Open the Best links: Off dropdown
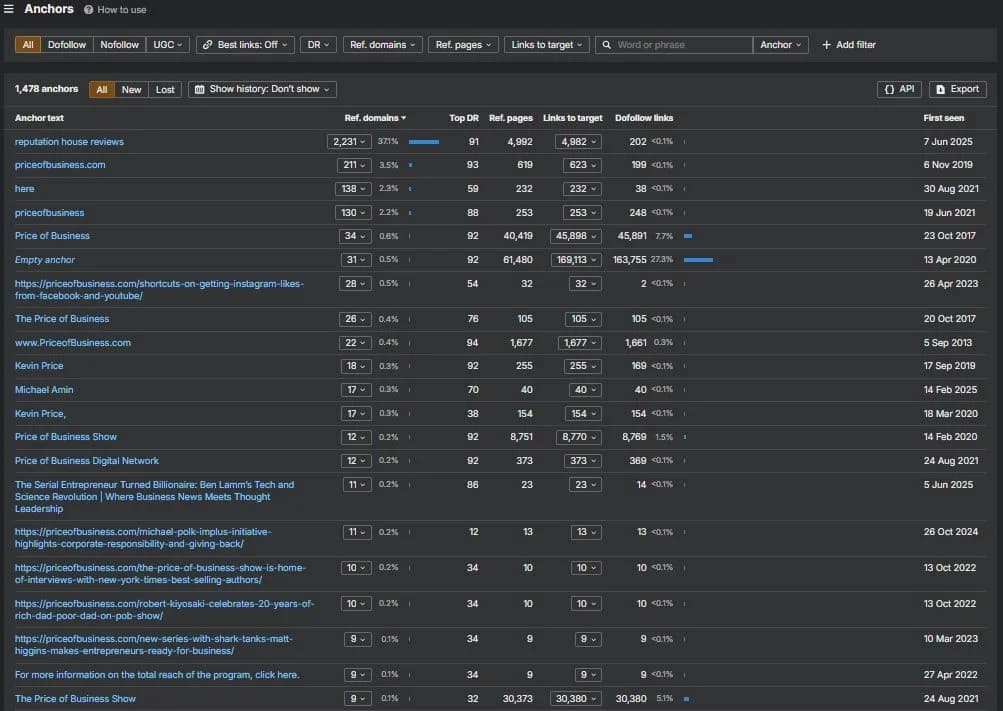 [x=246, y=45]
